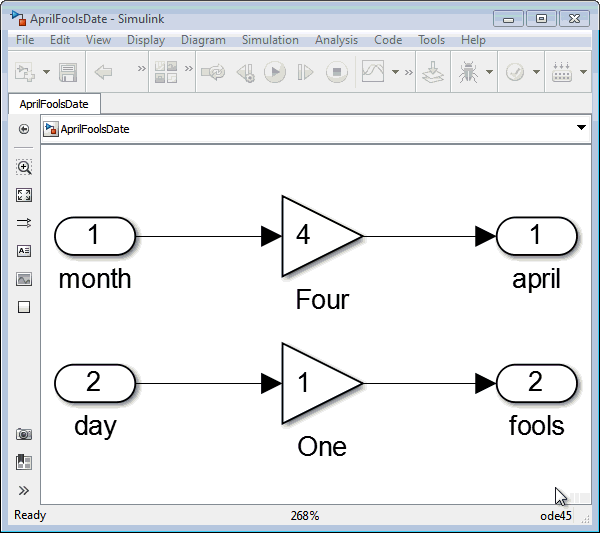600x533 pixels.
Task: Expand the model path dropdown arrow
Action: click(x=581, y=128)
